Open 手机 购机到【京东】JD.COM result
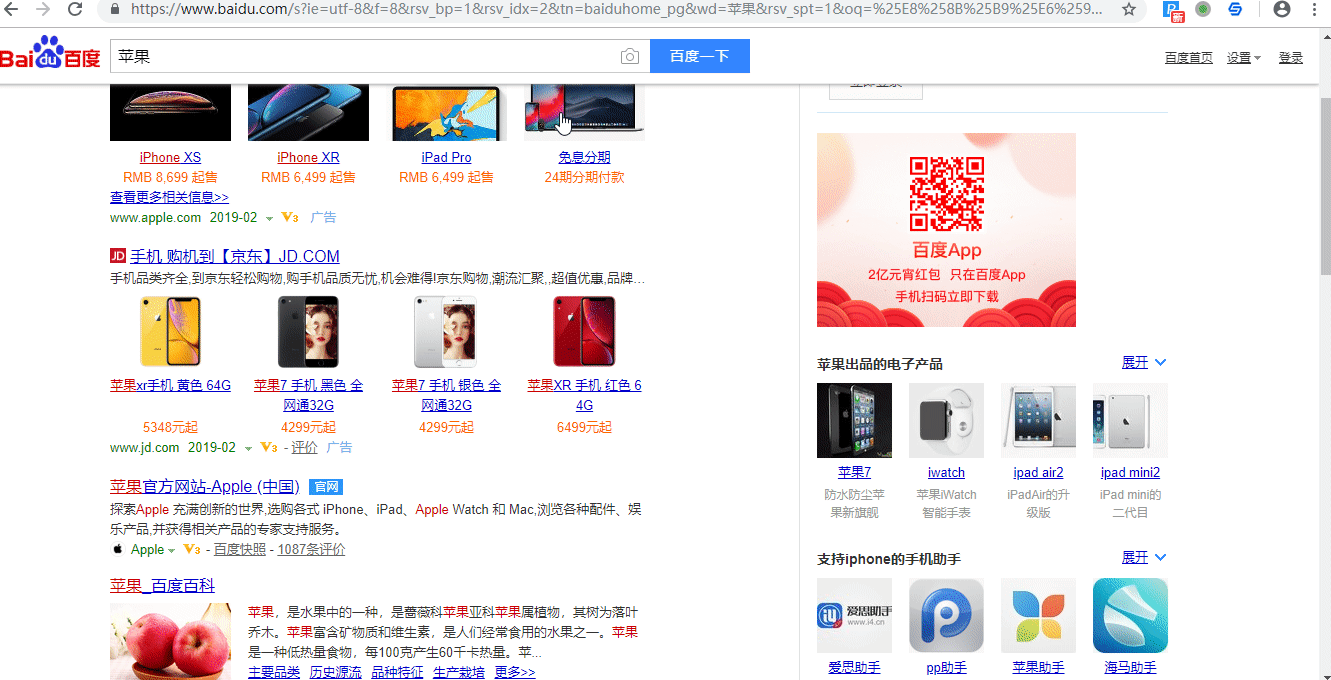The image size is (1331, 680). (x=235, y=256)
